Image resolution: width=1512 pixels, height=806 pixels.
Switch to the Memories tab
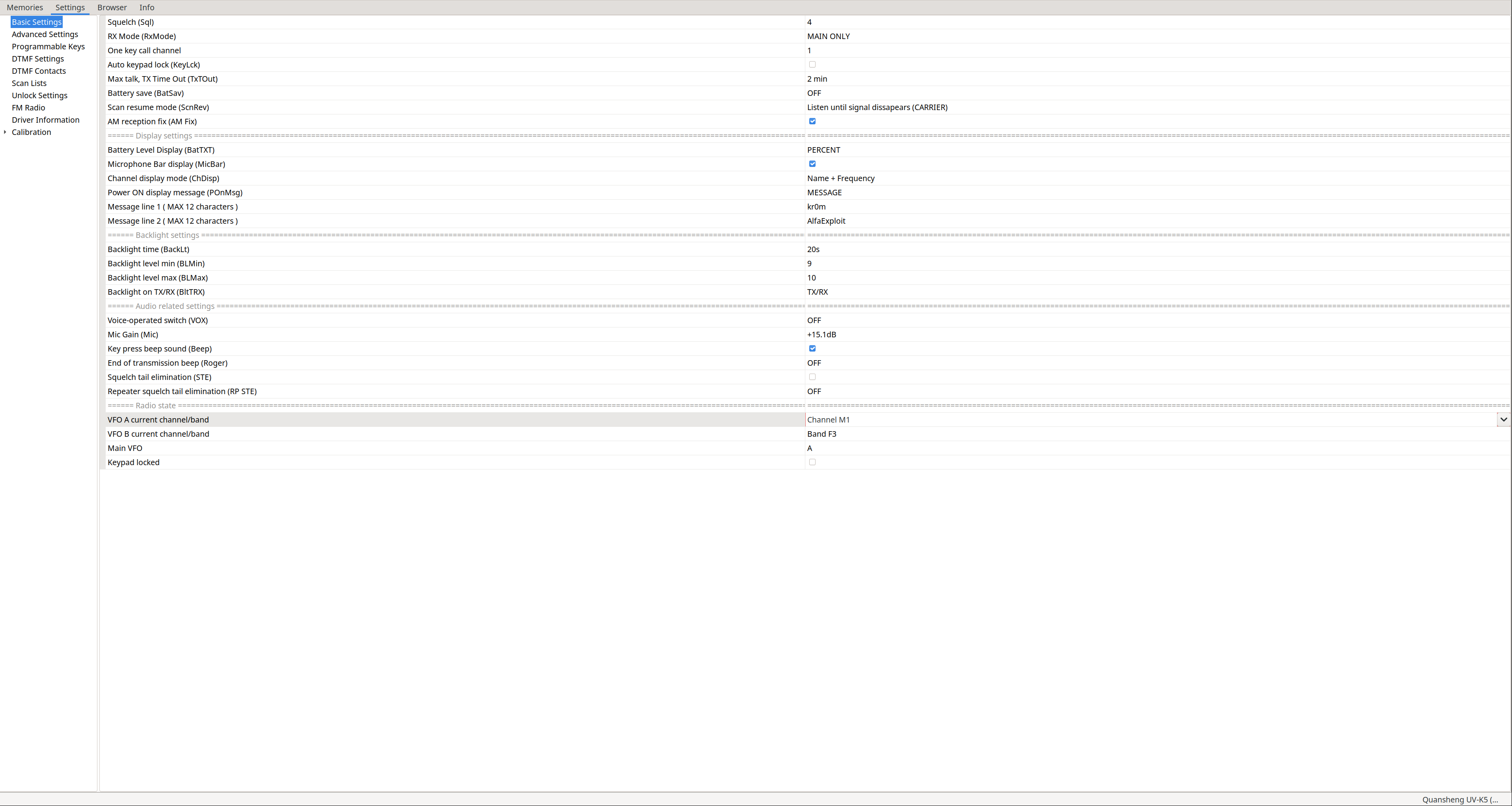tap(25, 7)
